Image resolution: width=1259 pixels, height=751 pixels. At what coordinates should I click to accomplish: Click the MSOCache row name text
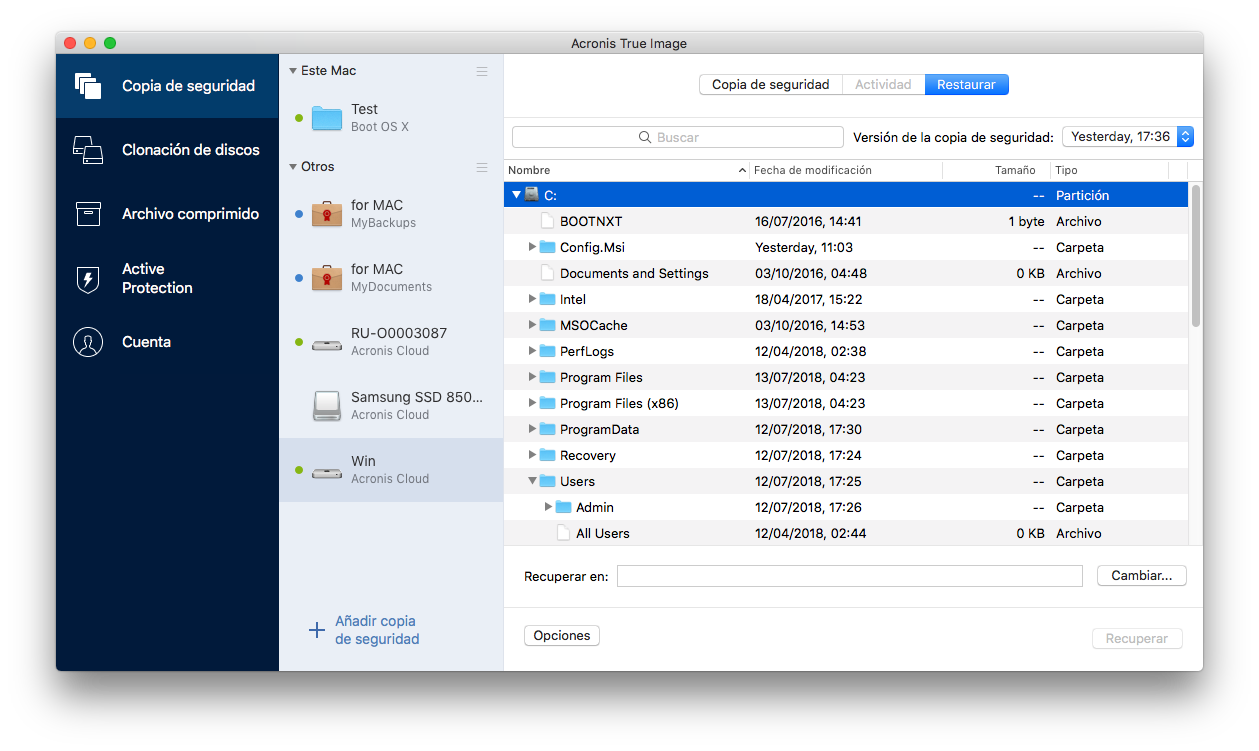(594, 325)
